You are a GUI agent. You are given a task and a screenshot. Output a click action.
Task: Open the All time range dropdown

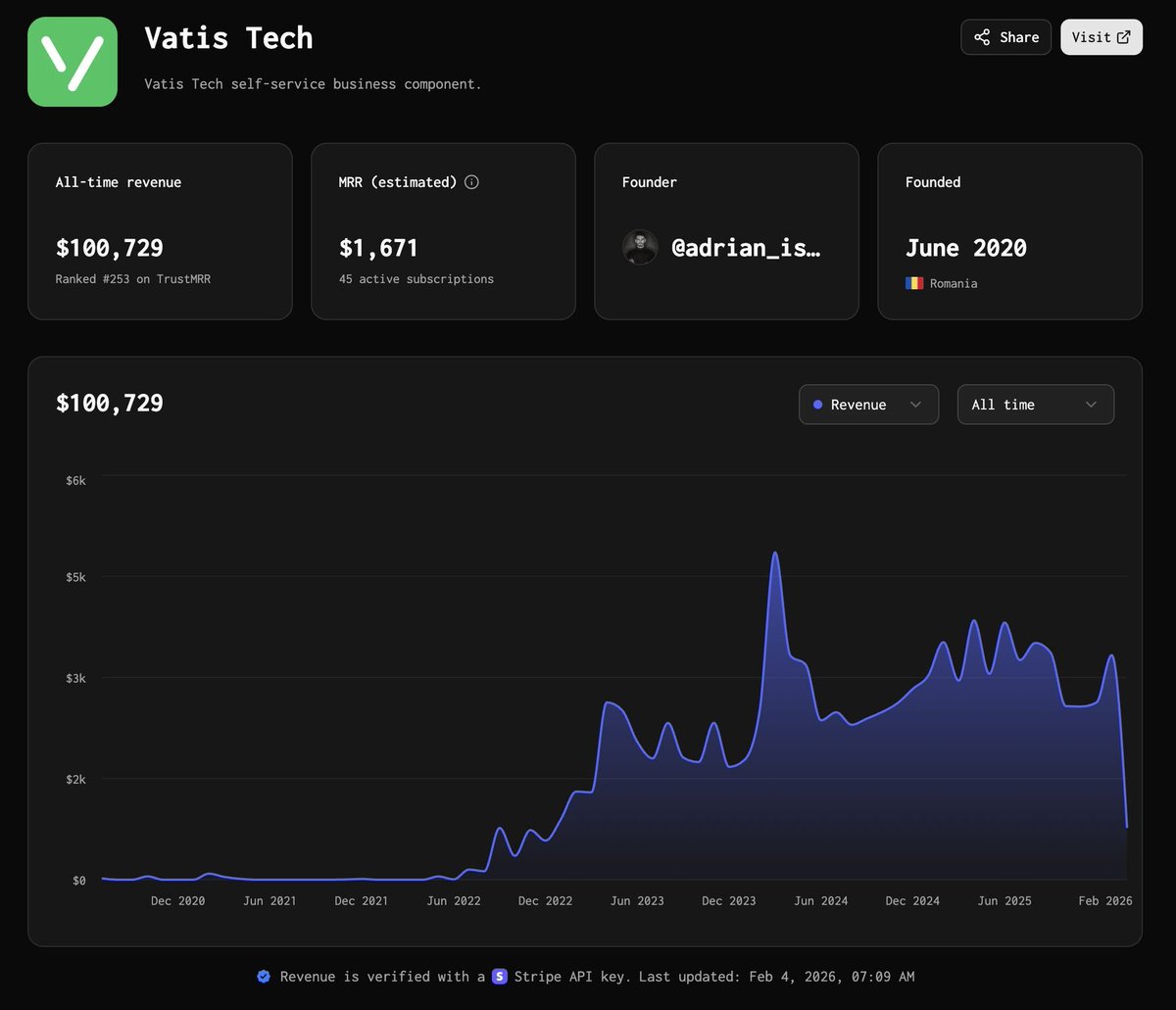(x=1035, y=405)
